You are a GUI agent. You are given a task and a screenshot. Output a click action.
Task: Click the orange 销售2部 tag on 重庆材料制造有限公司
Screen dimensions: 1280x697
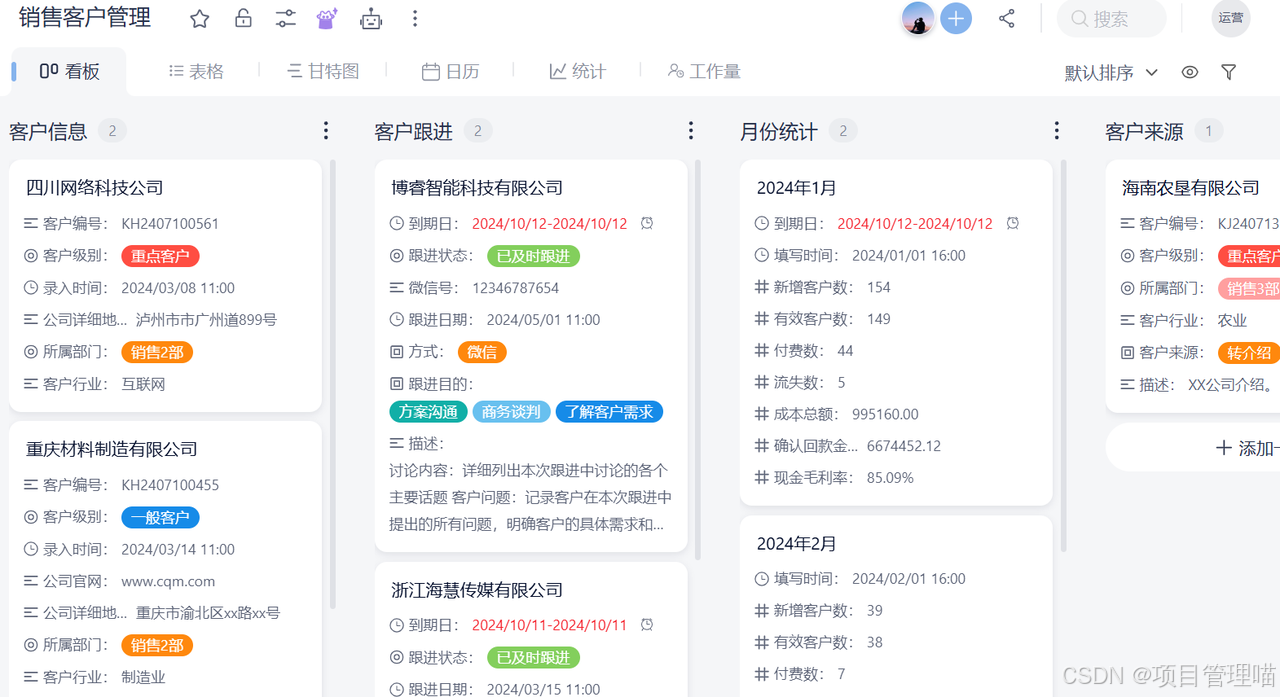pos(157,645)
